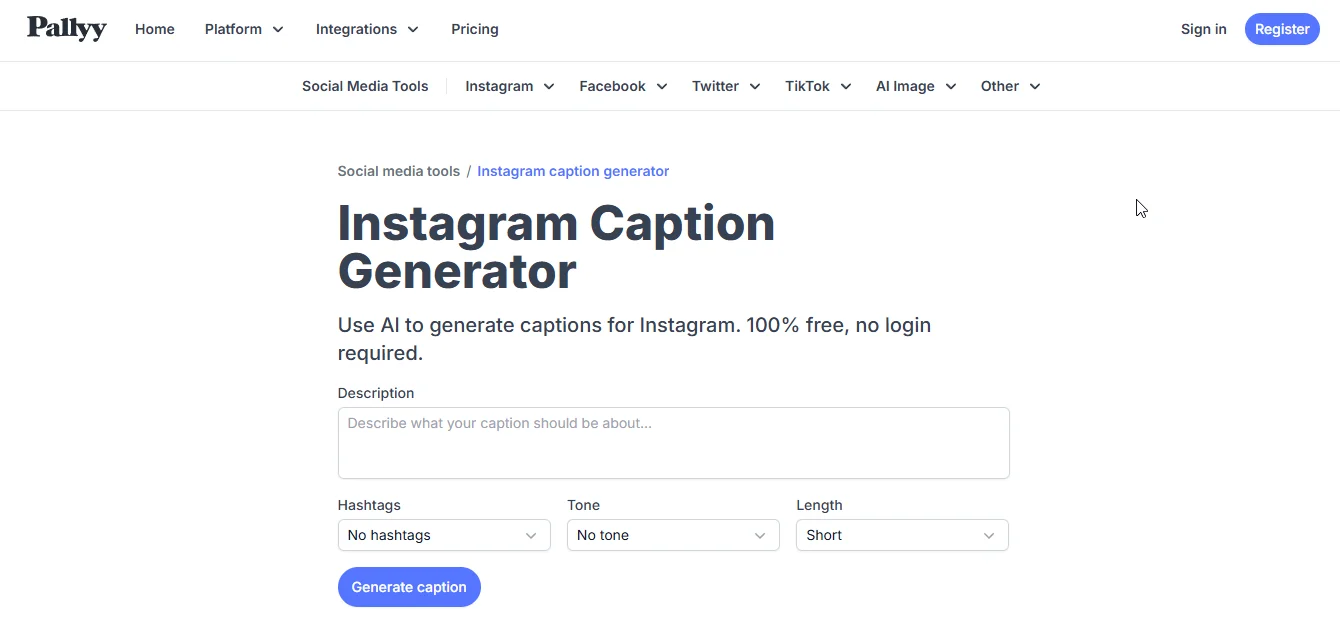
Task: Expand the Other tools menu
Action: [x=1035, y=86]
